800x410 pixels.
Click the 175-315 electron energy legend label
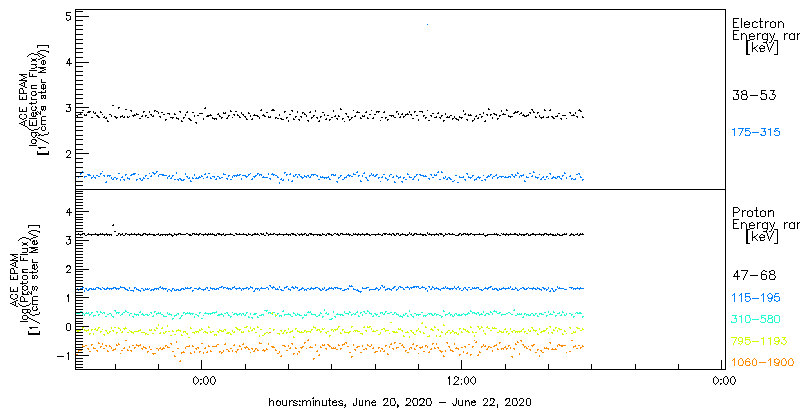(x=756, y=133)
